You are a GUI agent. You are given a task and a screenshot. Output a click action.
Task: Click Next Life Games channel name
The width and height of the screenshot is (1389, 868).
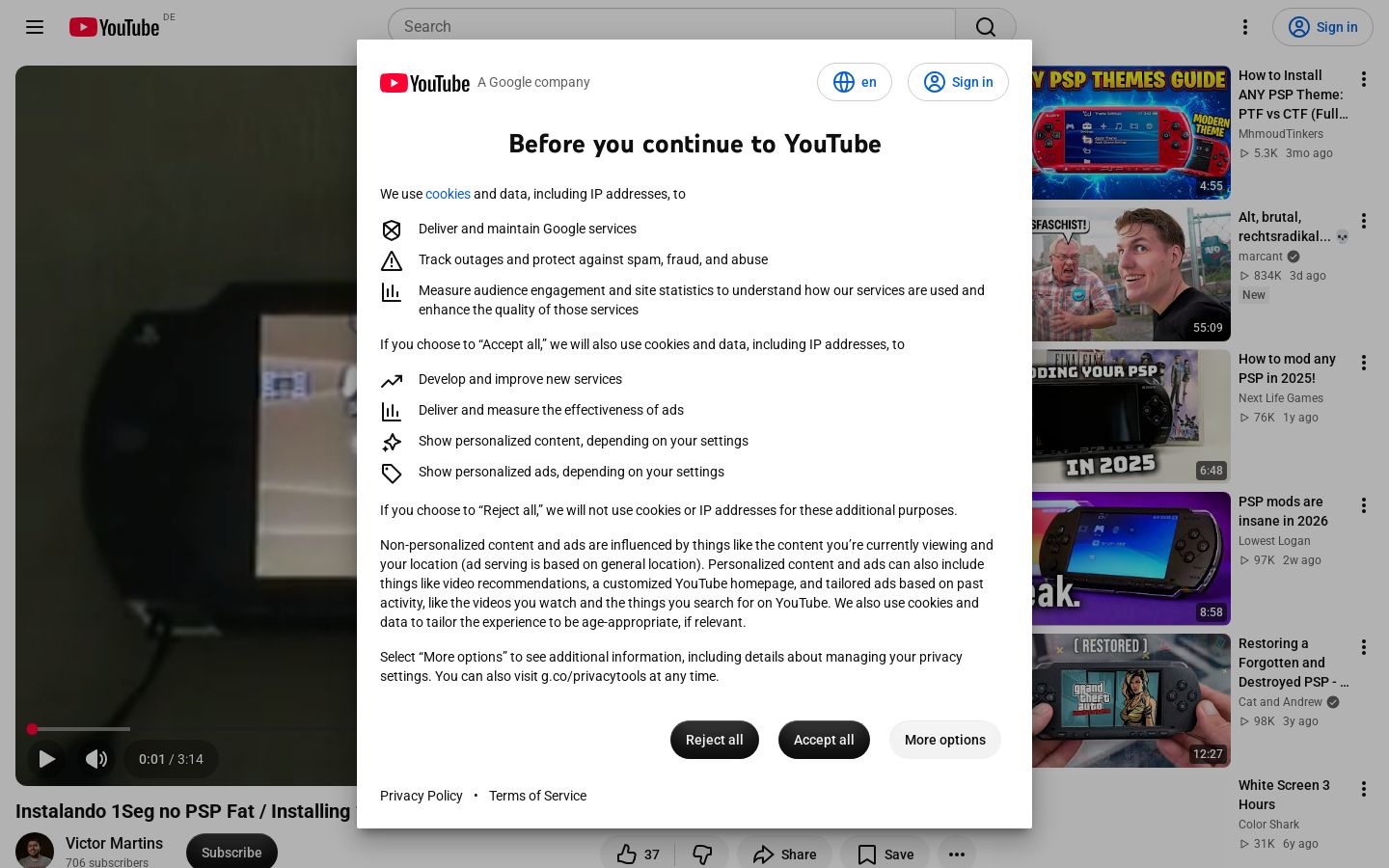(1281, 398)
